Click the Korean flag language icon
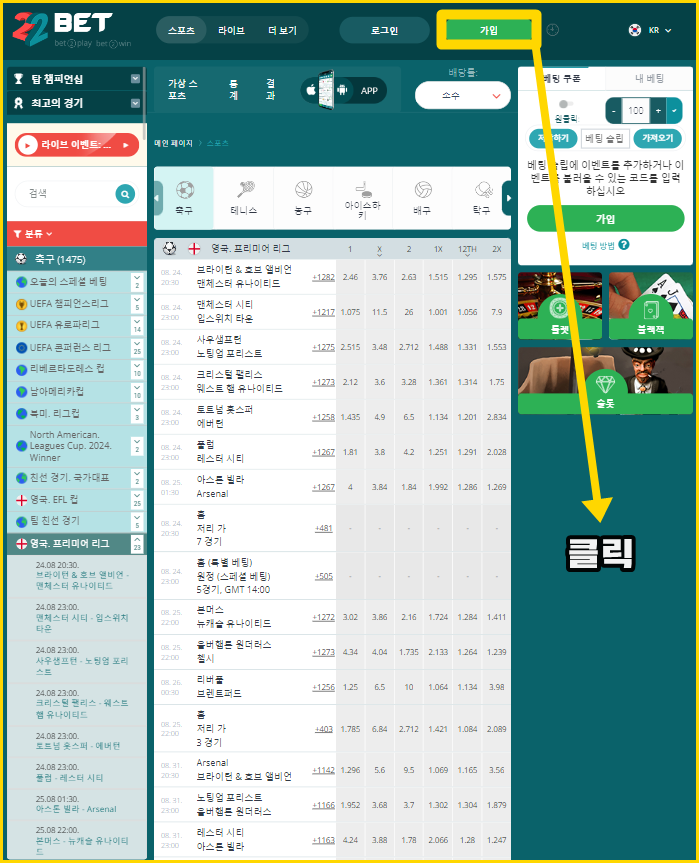Viewport: 699px width, 863px height. [x=635, y=30]
